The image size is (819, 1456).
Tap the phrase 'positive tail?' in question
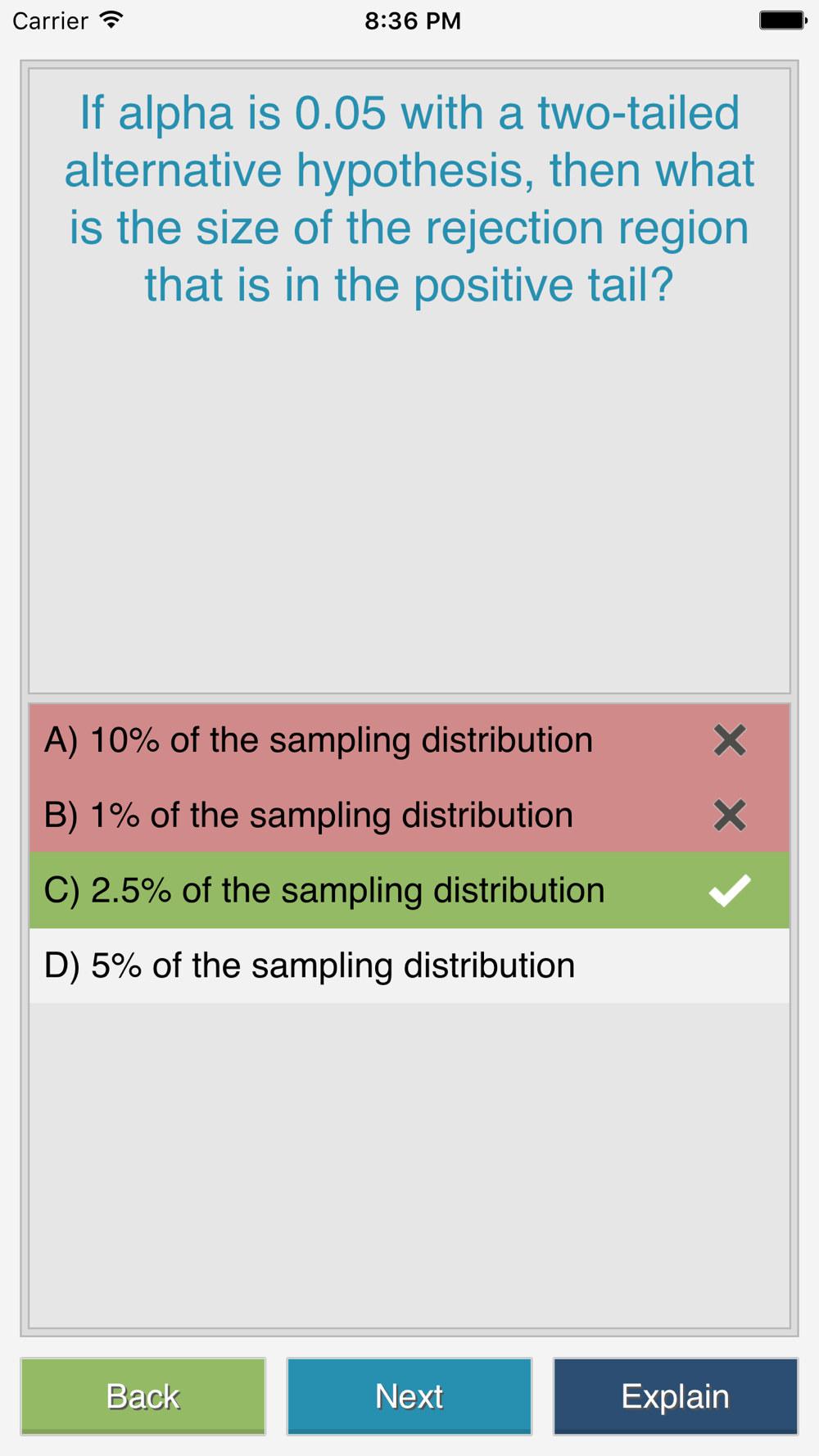pos(543,285)
